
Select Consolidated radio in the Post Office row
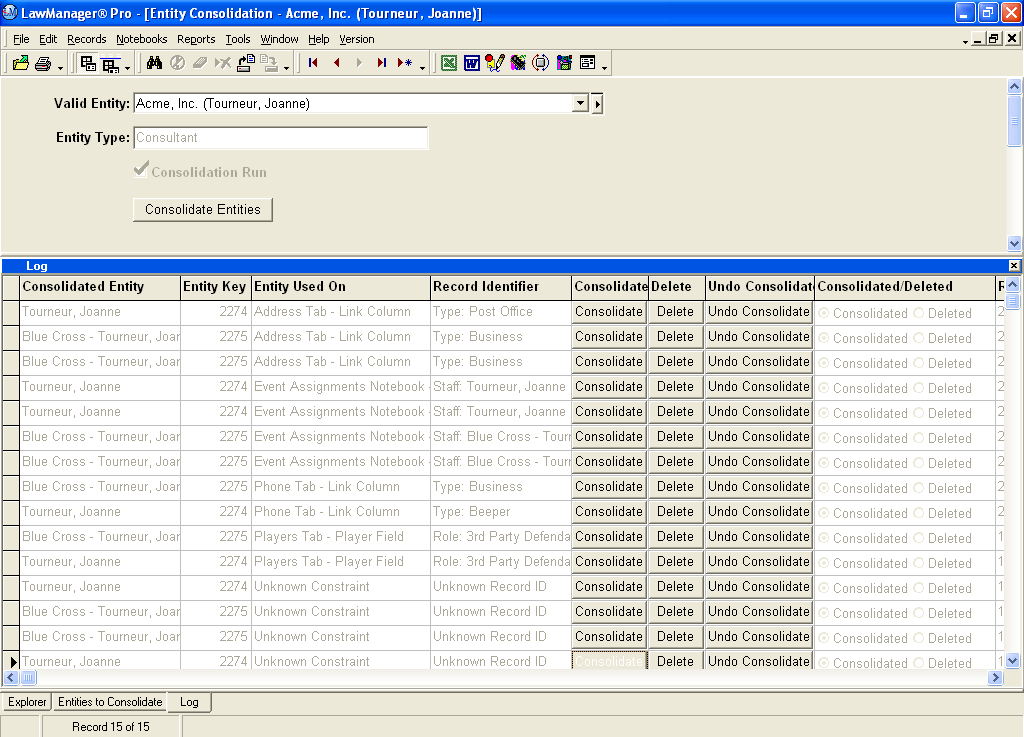pyautogui.click(x=824, y=313)
